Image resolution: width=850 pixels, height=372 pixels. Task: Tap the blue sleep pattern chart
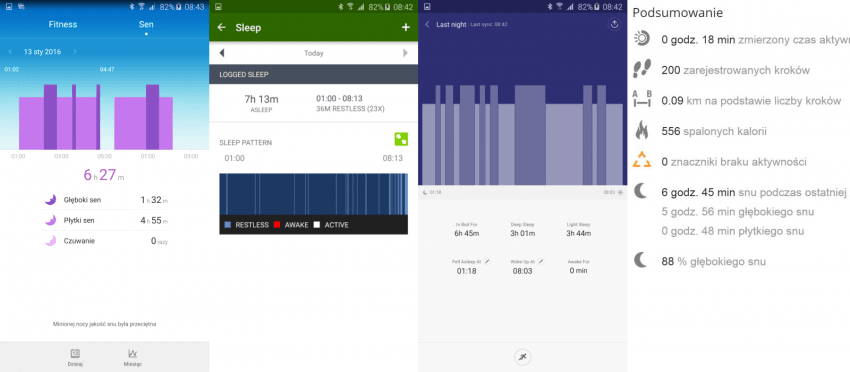click(x=313, y=194)
